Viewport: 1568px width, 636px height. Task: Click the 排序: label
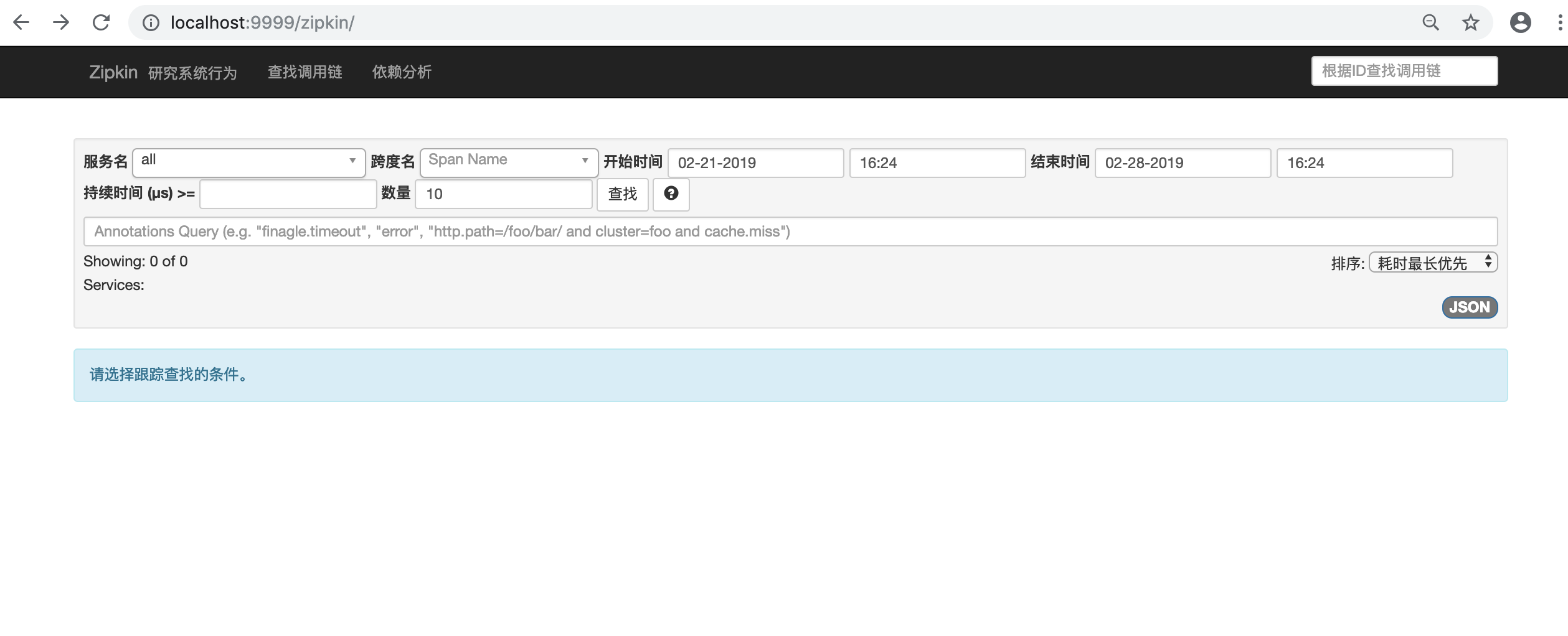(x=1348, y=264)
